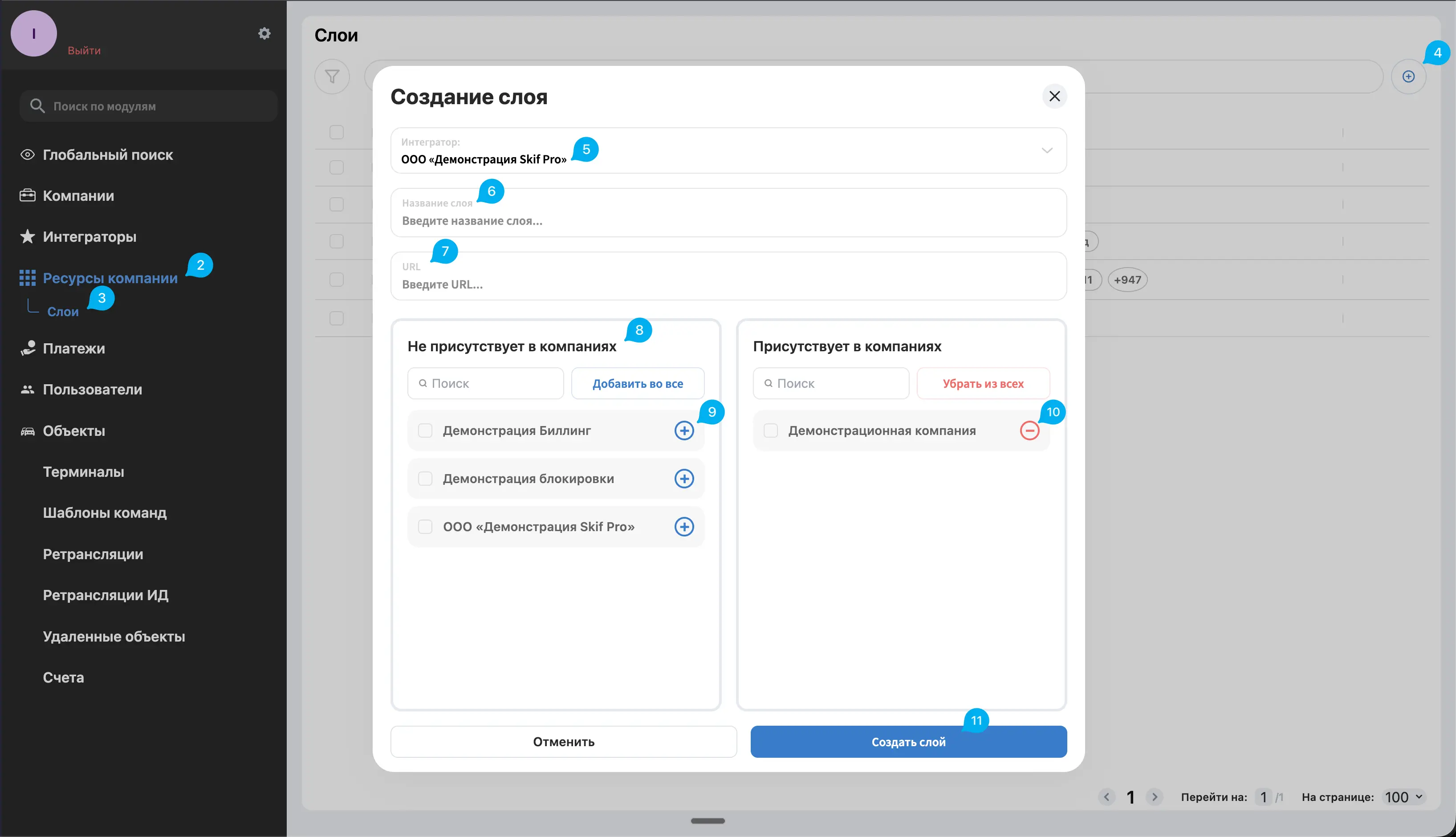
Task: Check the Демонстрация блокировки checkbox
Action: (425, 478)
